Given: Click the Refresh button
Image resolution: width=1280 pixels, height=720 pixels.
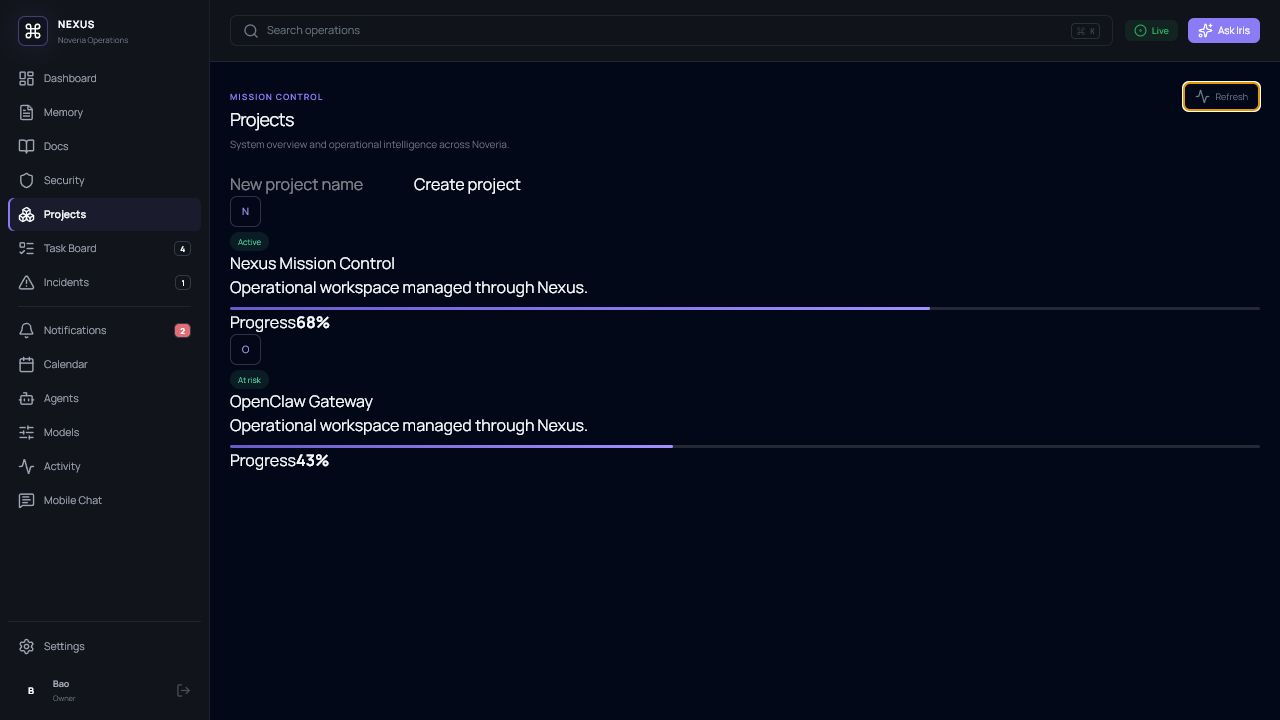Looking at the screenshot, I should 1221,97.
